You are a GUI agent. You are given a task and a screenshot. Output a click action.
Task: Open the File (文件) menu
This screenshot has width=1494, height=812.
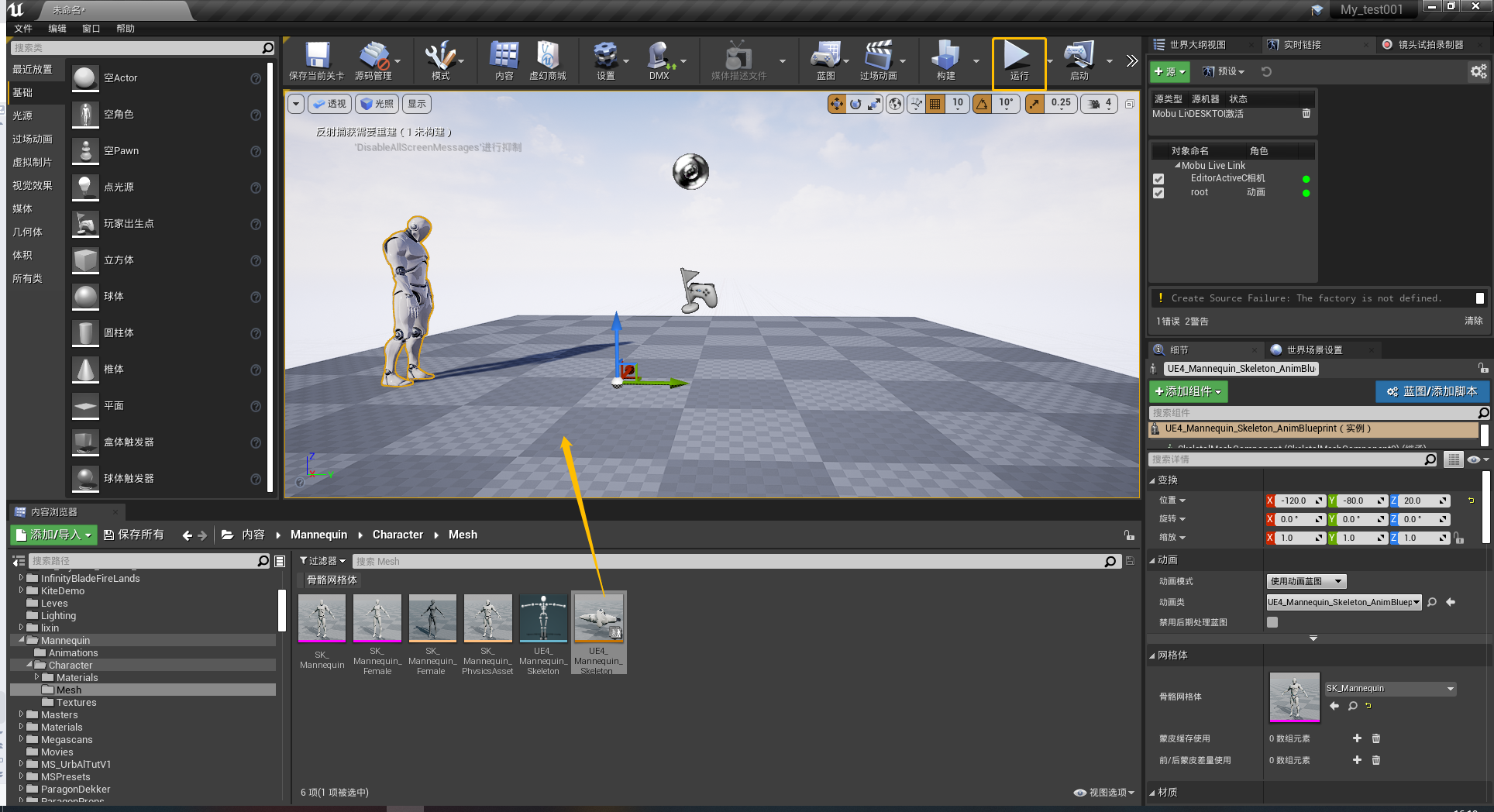(23, 29)
